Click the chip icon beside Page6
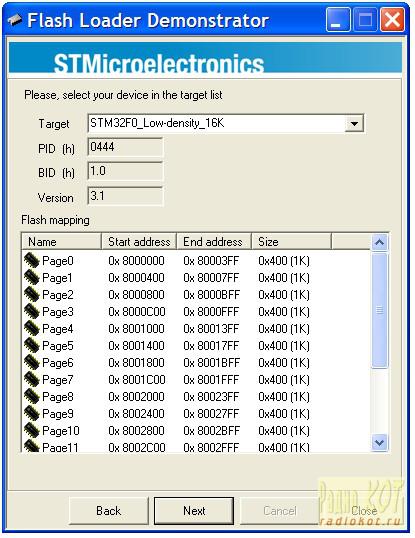This screenshot has height=538, width=415. [32, 362]
